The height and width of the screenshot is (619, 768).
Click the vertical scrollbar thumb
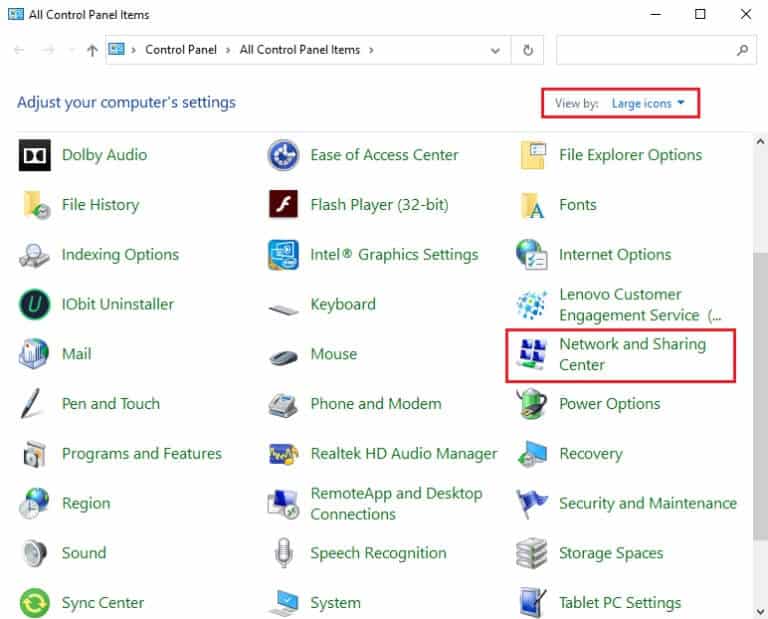click(760, 394)
